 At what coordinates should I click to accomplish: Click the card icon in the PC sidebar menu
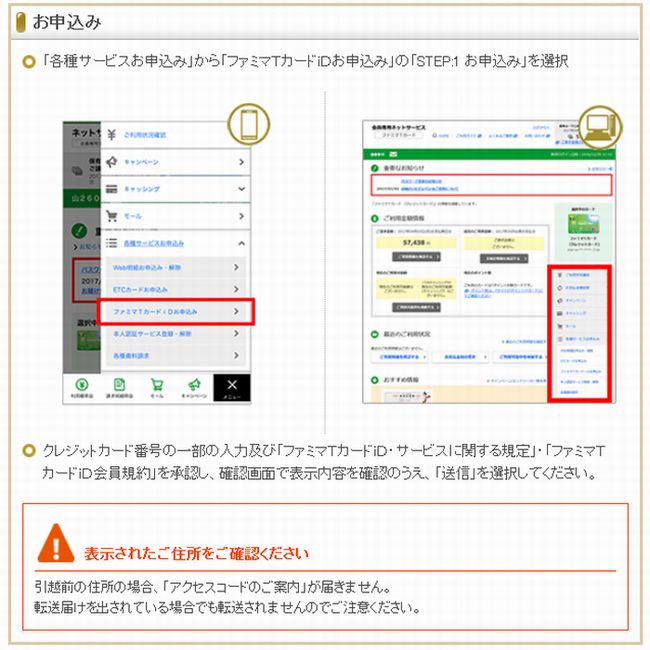point(560,313)
